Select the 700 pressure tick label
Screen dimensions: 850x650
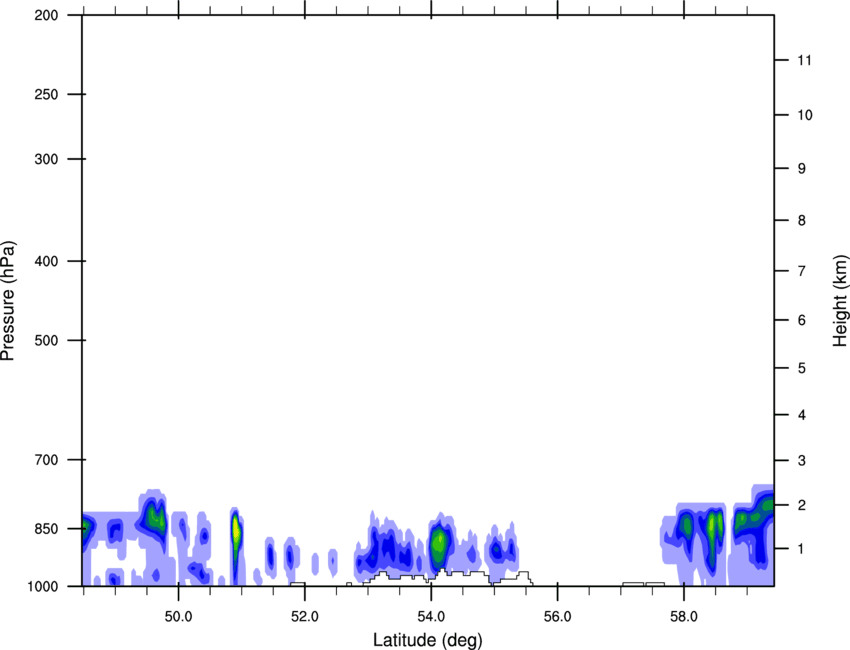click(46, 460)
